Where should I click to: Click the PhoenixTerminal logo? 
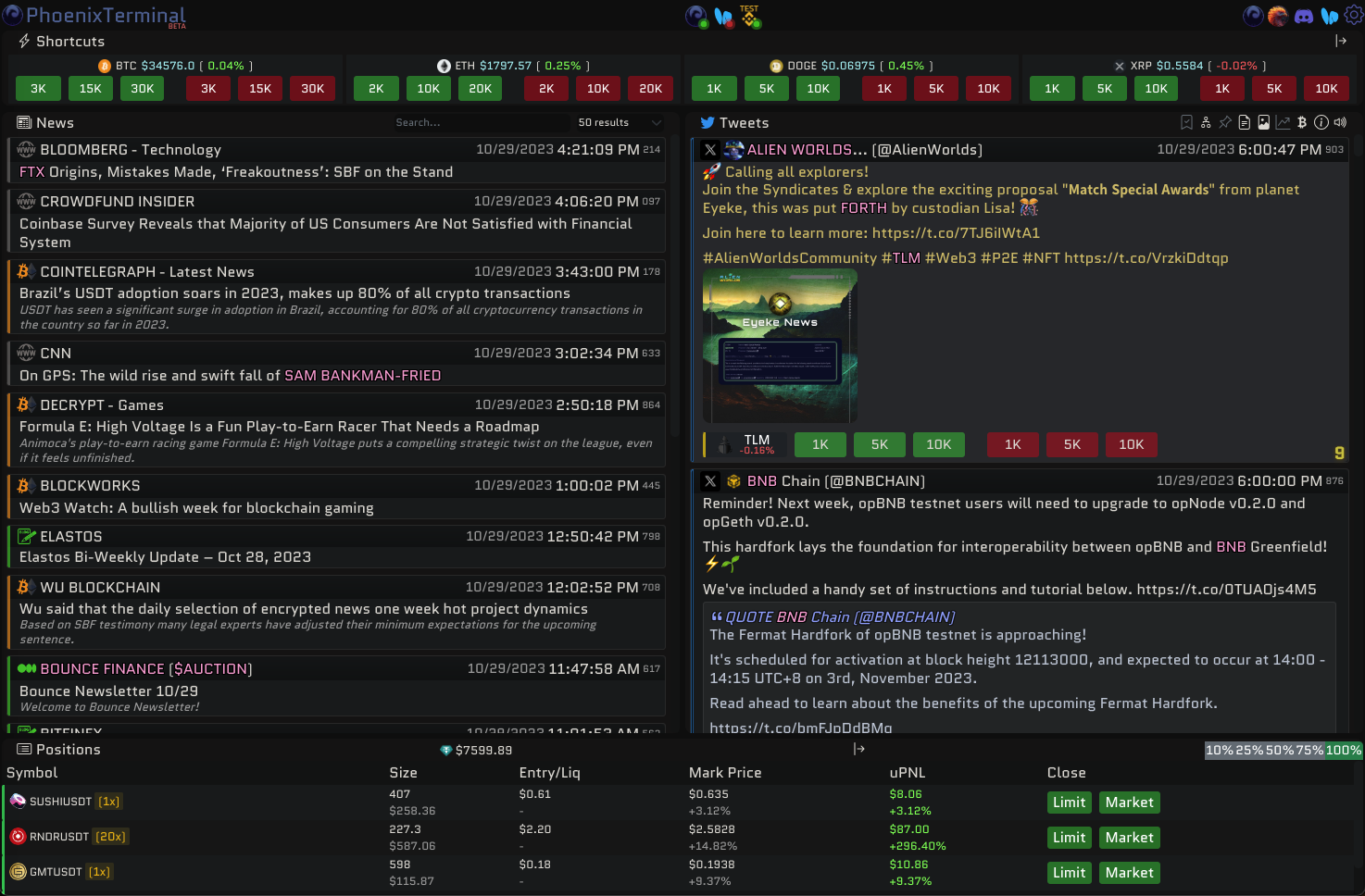click(x=94, y=16)
